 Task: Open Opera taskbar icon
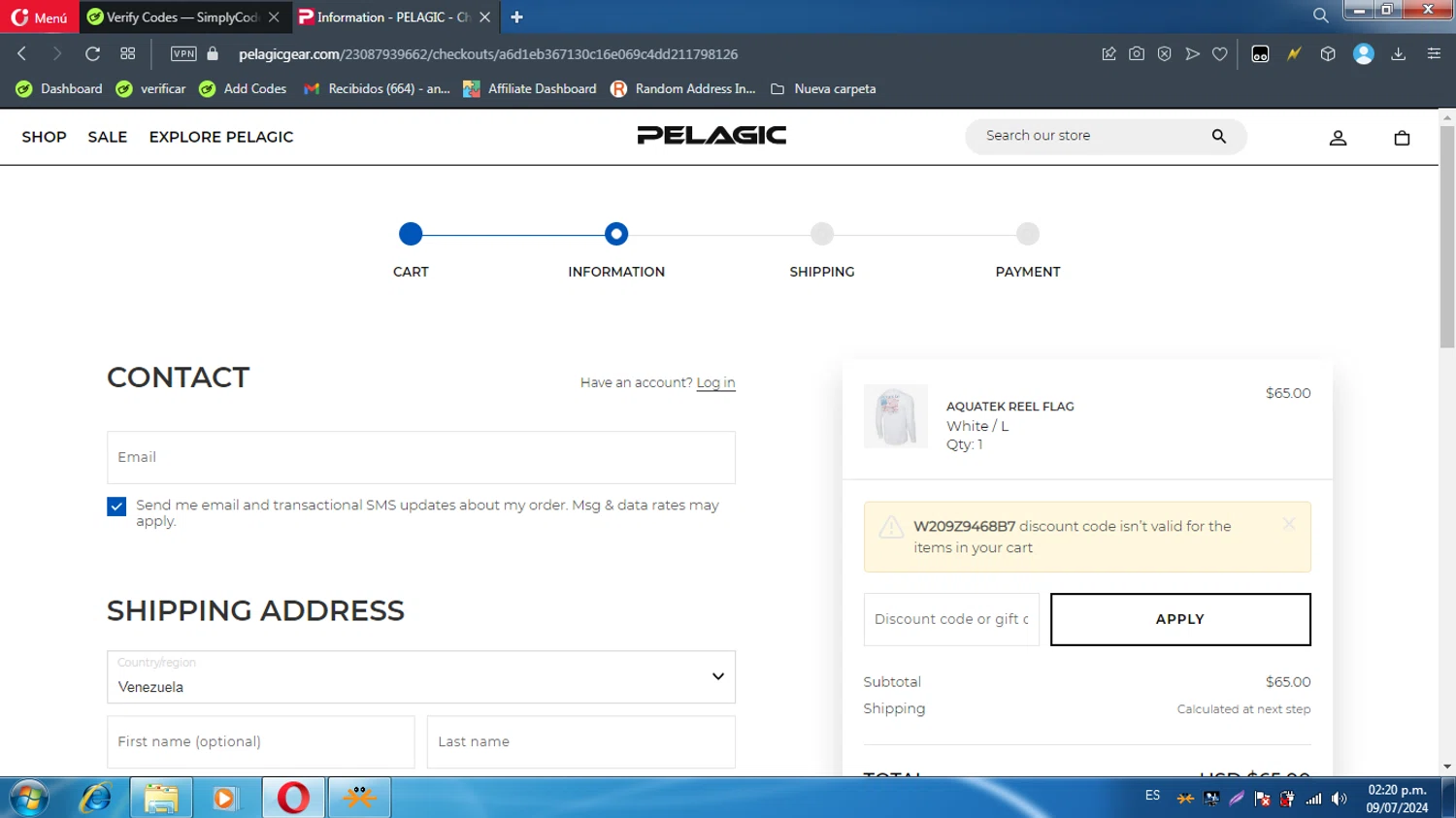293,798
